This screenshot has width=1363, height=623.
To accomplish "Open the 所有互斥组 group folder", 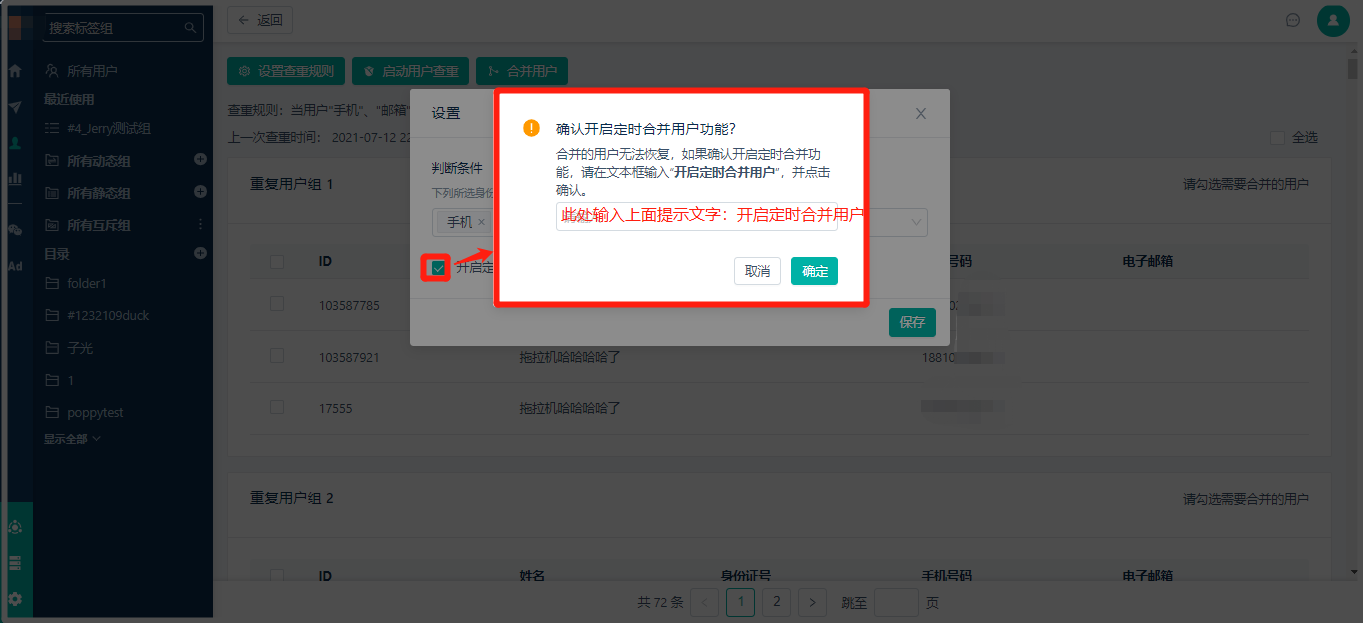I will pyautogui.click(x=88, y=225).
